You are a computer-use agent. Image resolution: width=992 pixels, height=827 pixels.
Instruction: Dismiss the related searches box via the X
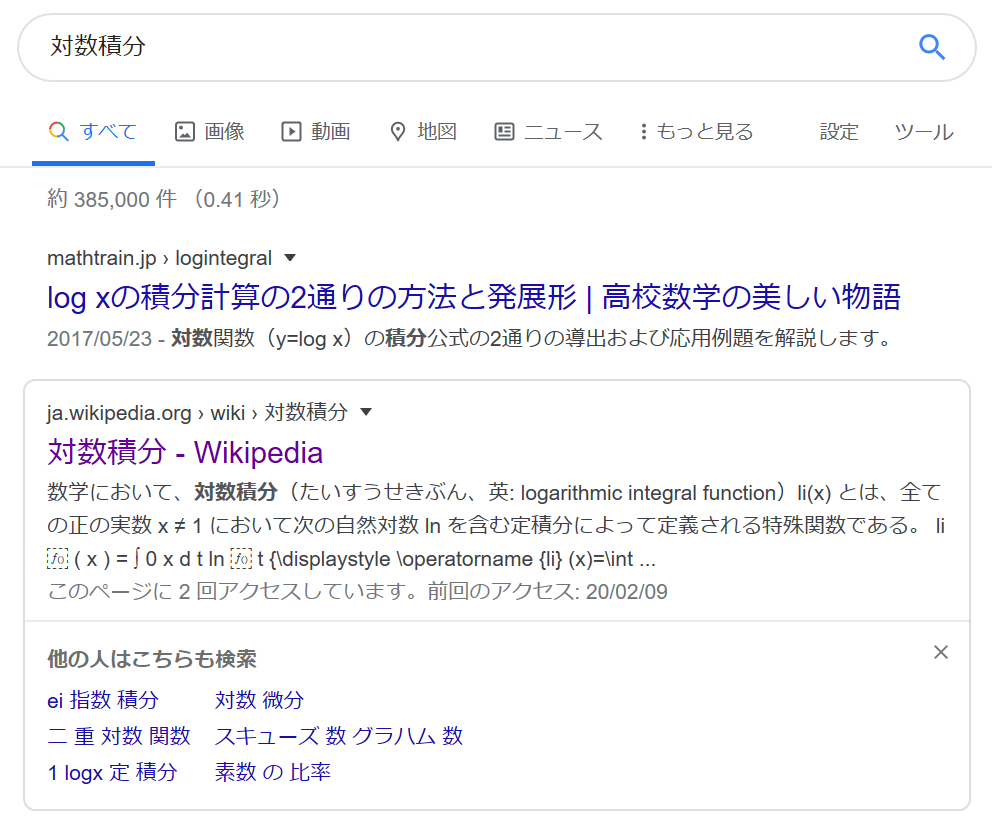click(x=940, y=652)
